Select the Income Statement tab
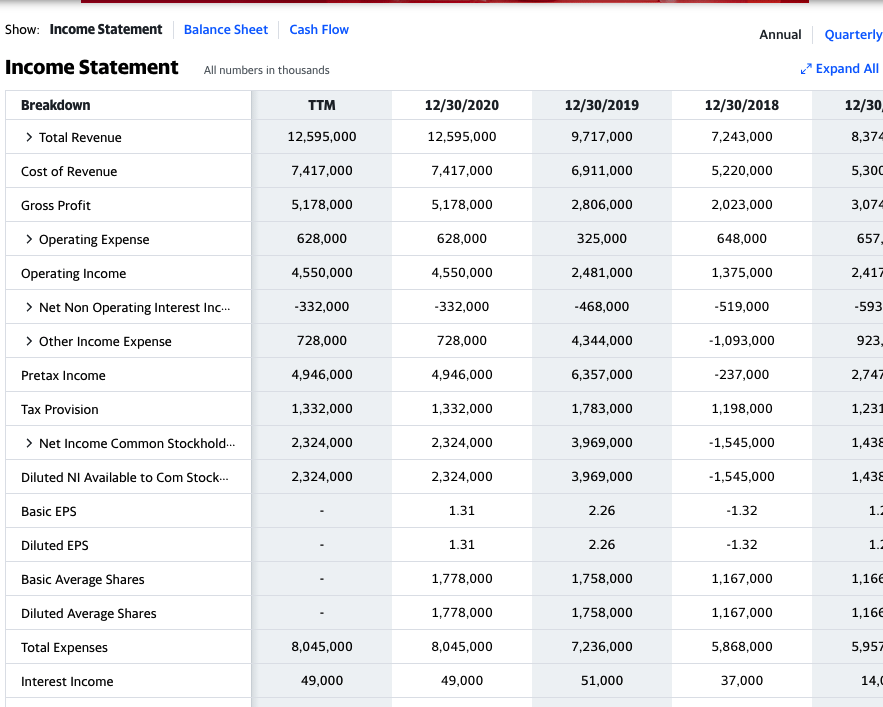The image size is (883, 707). pyautogui.click(x=106, y=30)
